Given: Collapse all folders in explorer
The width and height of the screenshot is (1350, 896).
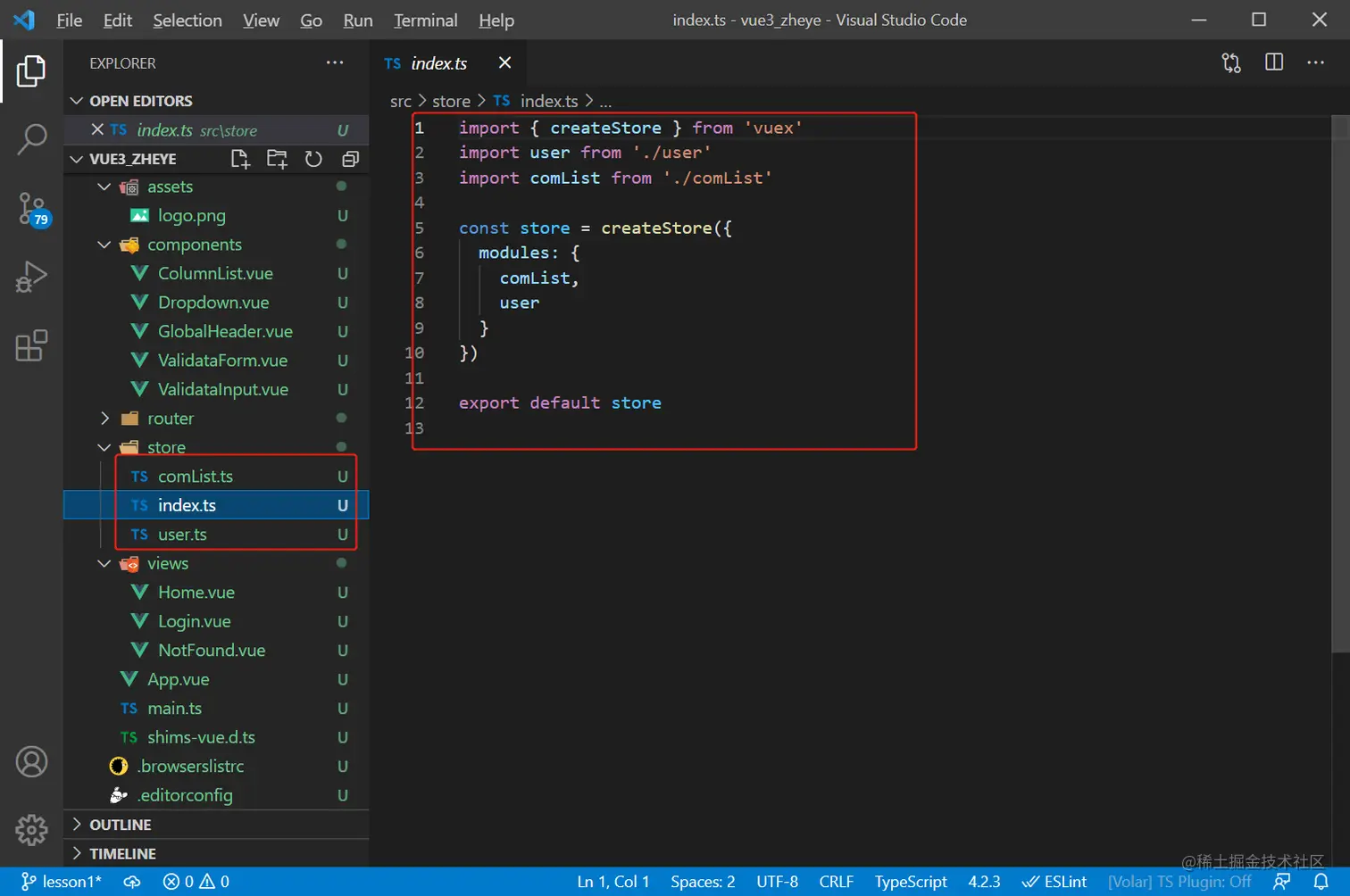Looking at the screenshot, I should click(x=350, y=159).
